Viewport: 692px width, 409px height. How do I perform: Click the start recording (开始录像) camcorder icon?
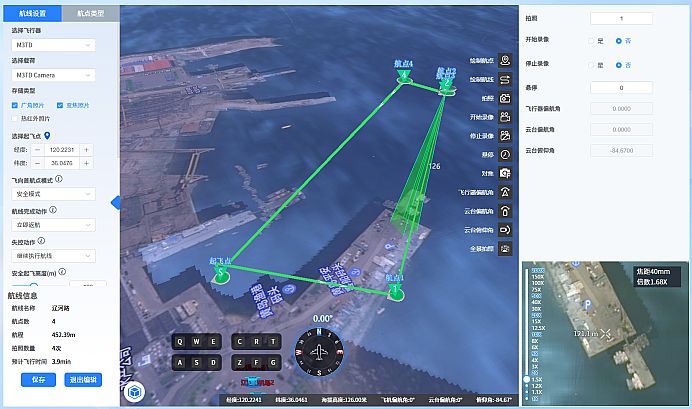[505, 117]
